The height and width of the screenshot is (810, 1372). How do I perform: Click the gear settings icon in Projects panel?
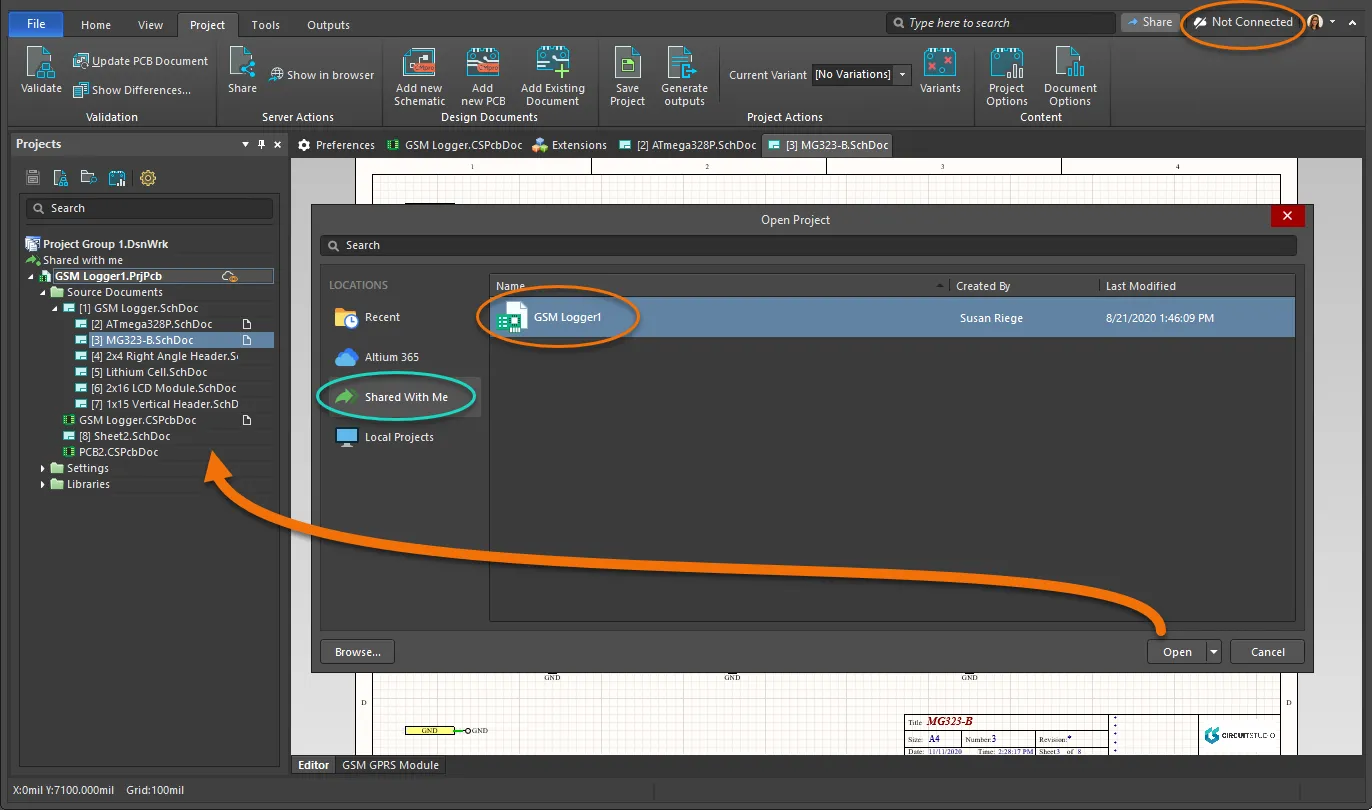148,178
